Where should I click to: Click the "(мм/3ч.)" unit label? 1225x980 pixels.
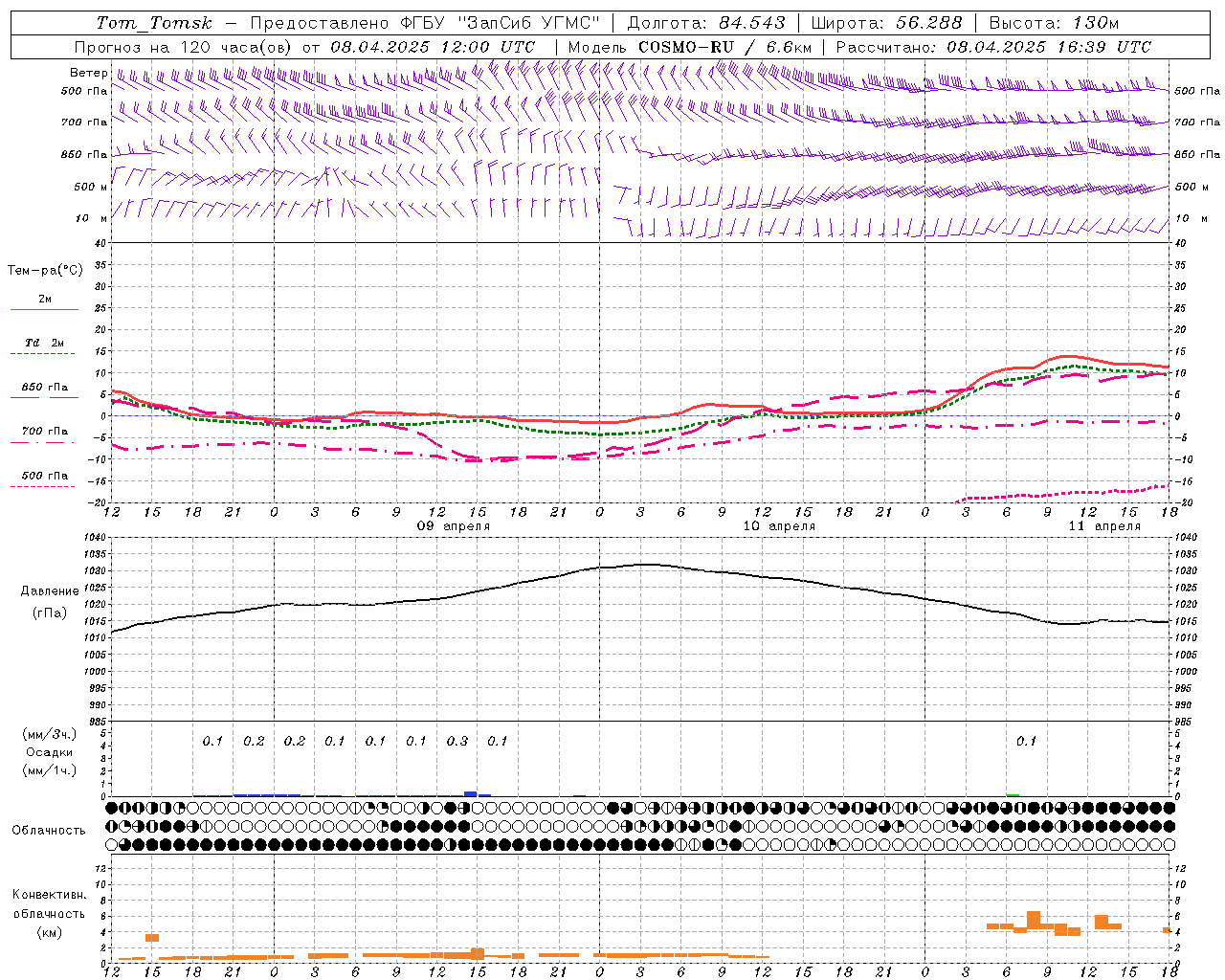pos(50,734)
